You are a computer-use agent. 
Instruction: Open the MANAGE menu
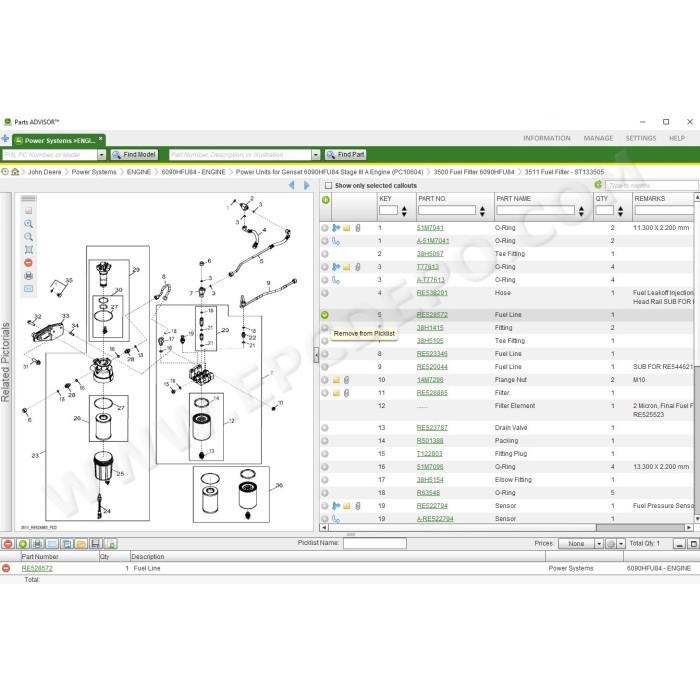click(598, 138)
